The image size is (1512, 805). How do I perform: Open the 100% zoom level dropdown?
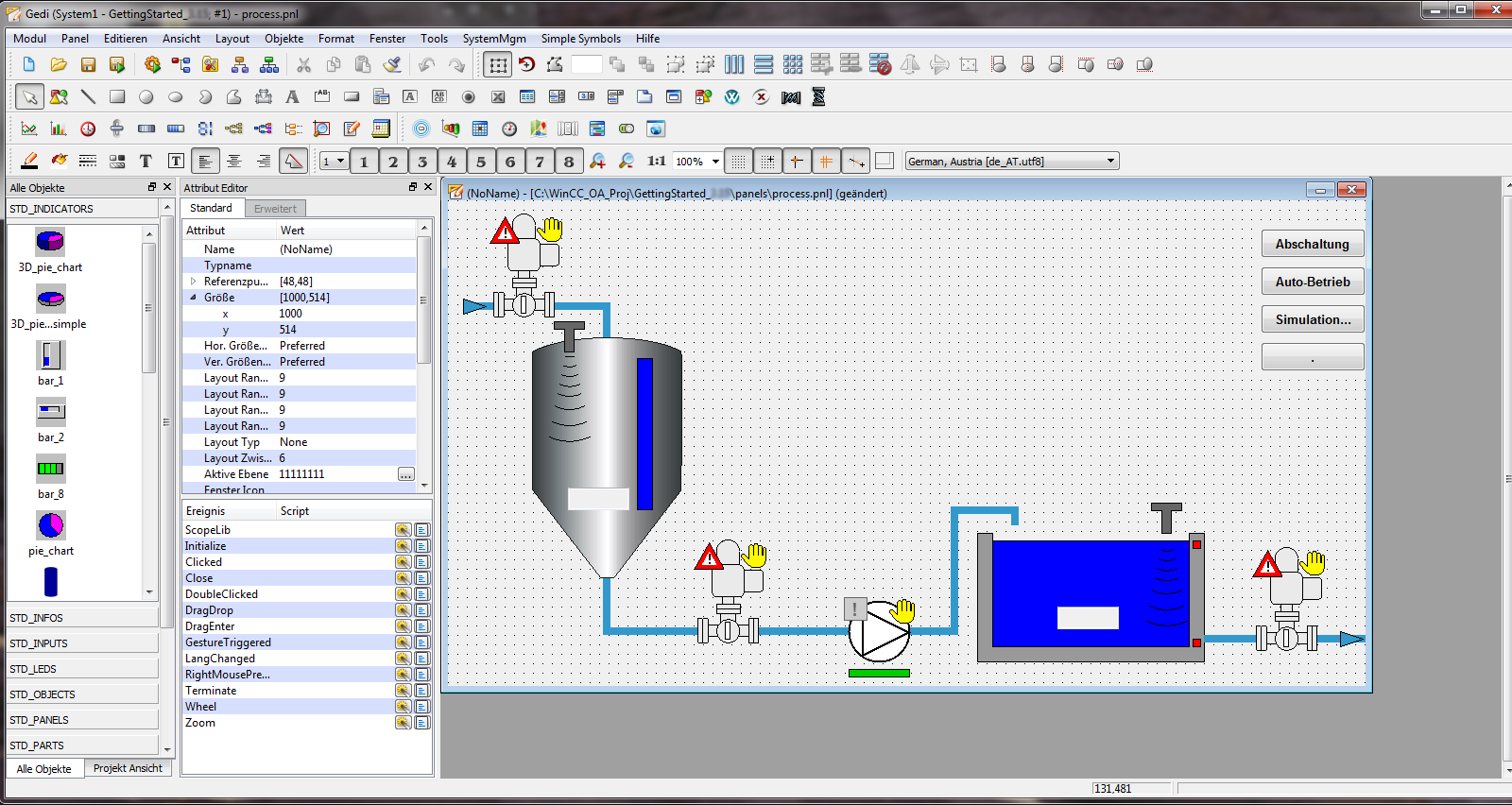click(715, 162)
